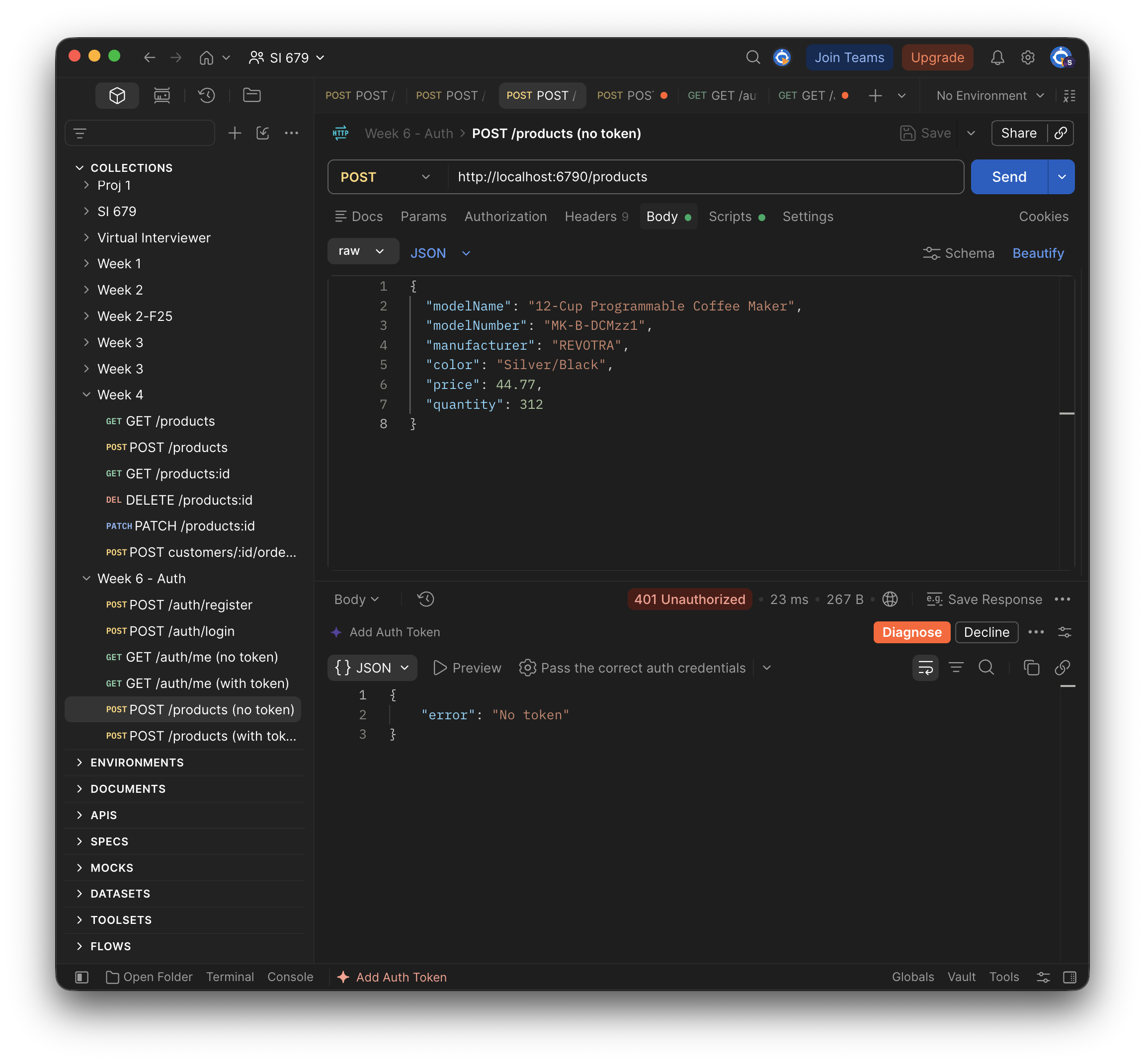The width and height of the screenshot is (1145, 1064).
Task: Open the No Environment dropdown
Action: pos(989,95)
